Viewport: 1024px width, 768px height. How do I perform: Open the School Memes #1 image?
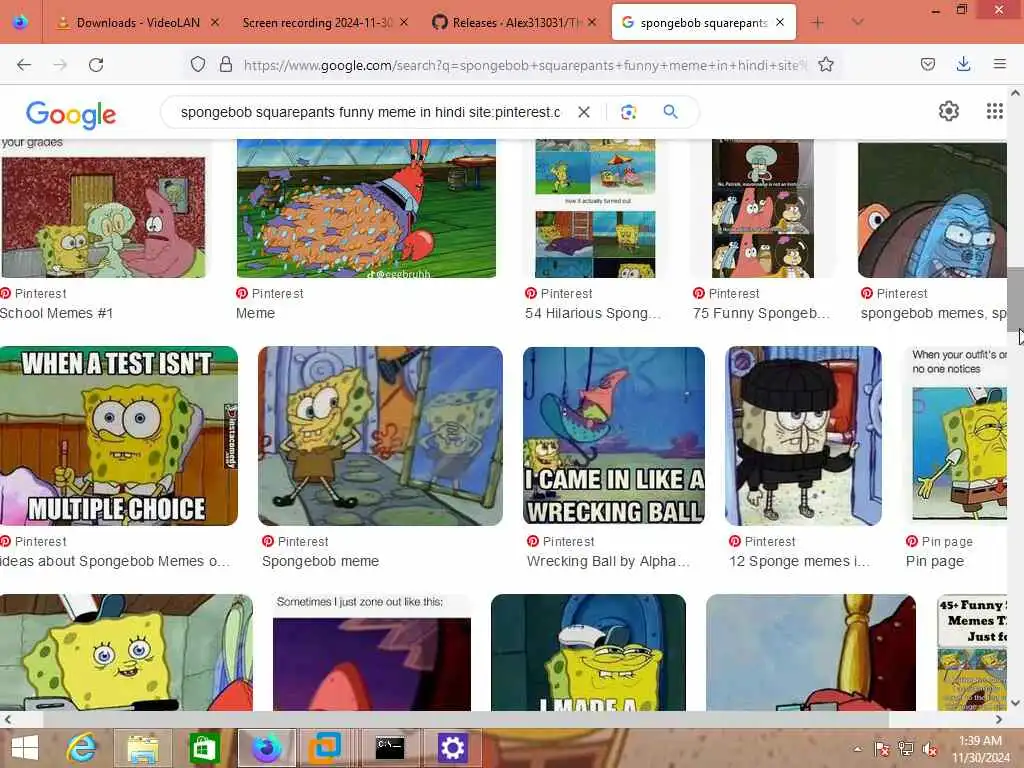pos(103,216)
